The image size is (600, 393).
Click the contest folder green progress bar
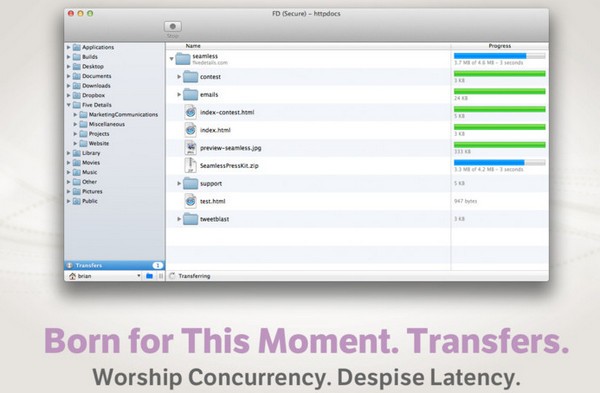pyautogui.click(x=499, y=73)
